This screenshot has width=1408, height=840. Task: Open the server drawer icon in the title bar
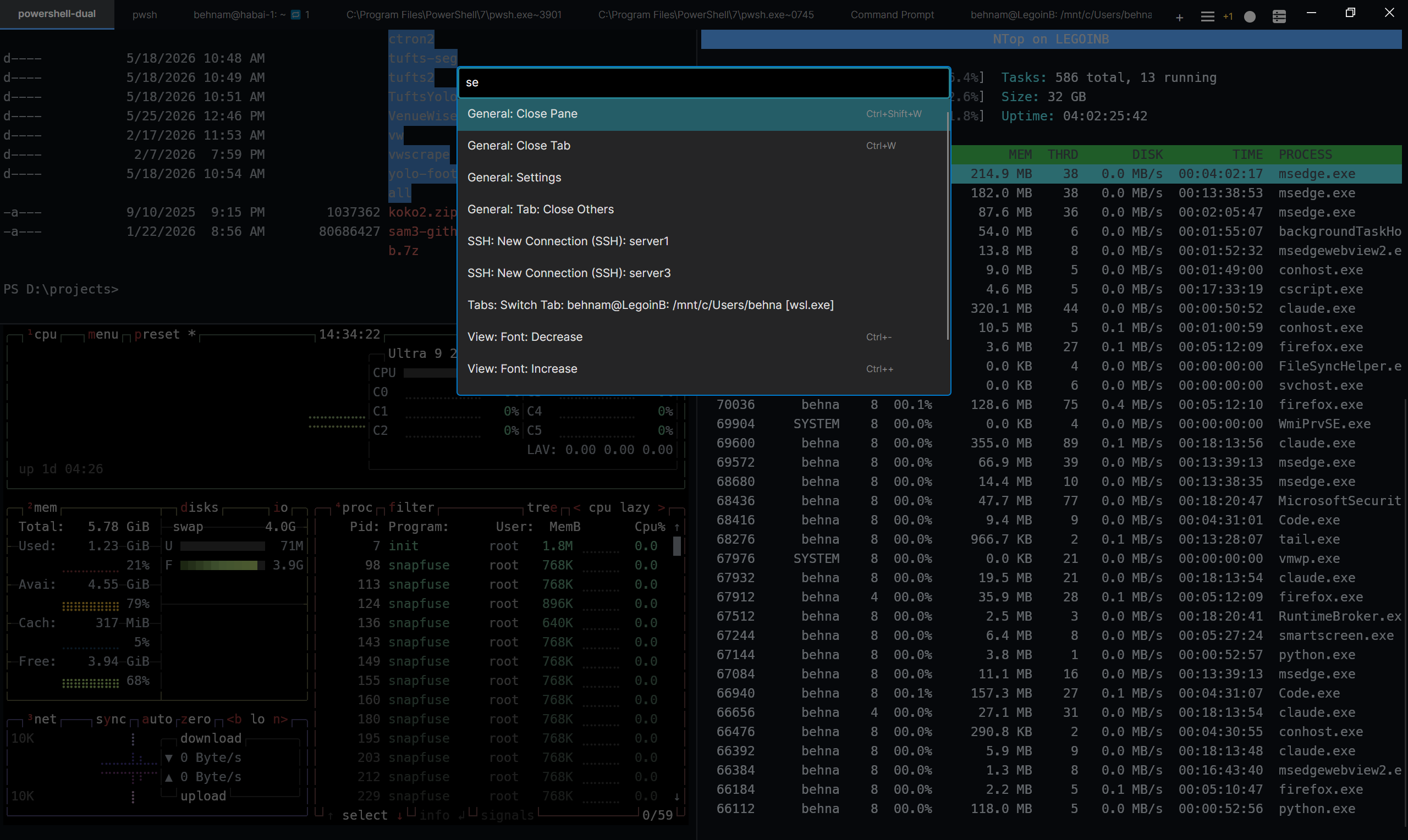click(1279, 17)
